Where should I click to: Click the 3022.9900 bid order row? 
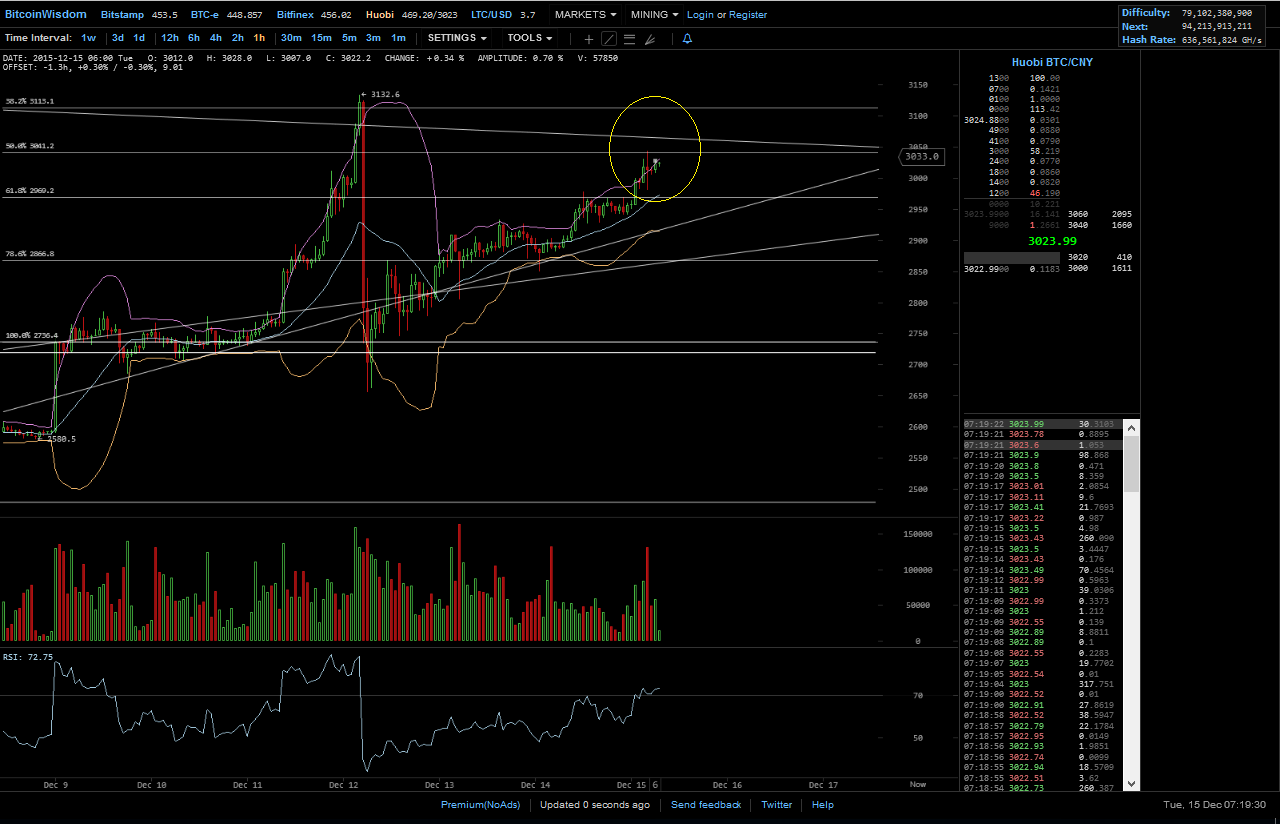coord(1011,269)
